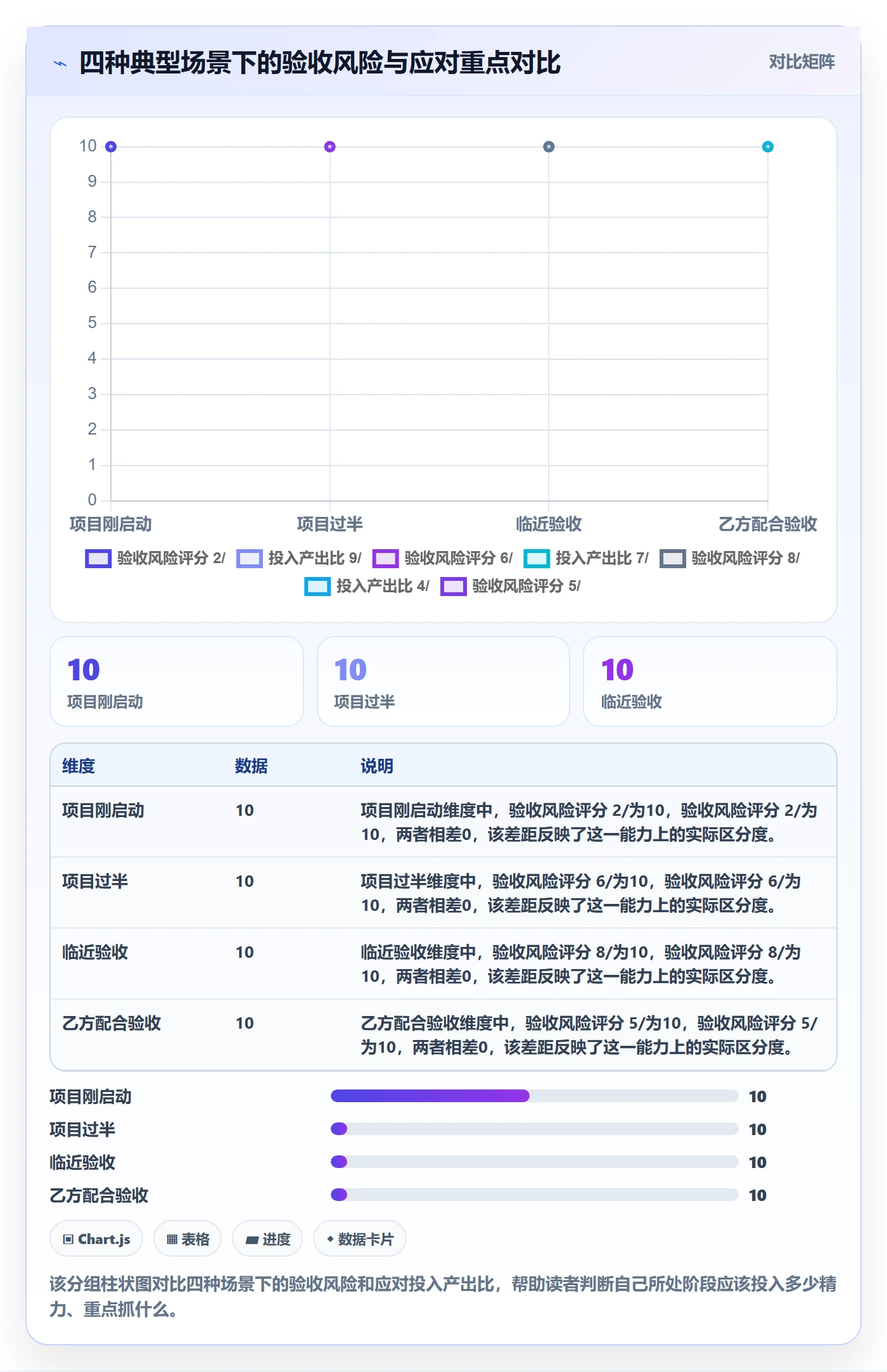Image resolution: width=887 pixels, height=1372 pixels.
Task: Click the 数据卡片 tag chip
Action: coord(360,1239)
